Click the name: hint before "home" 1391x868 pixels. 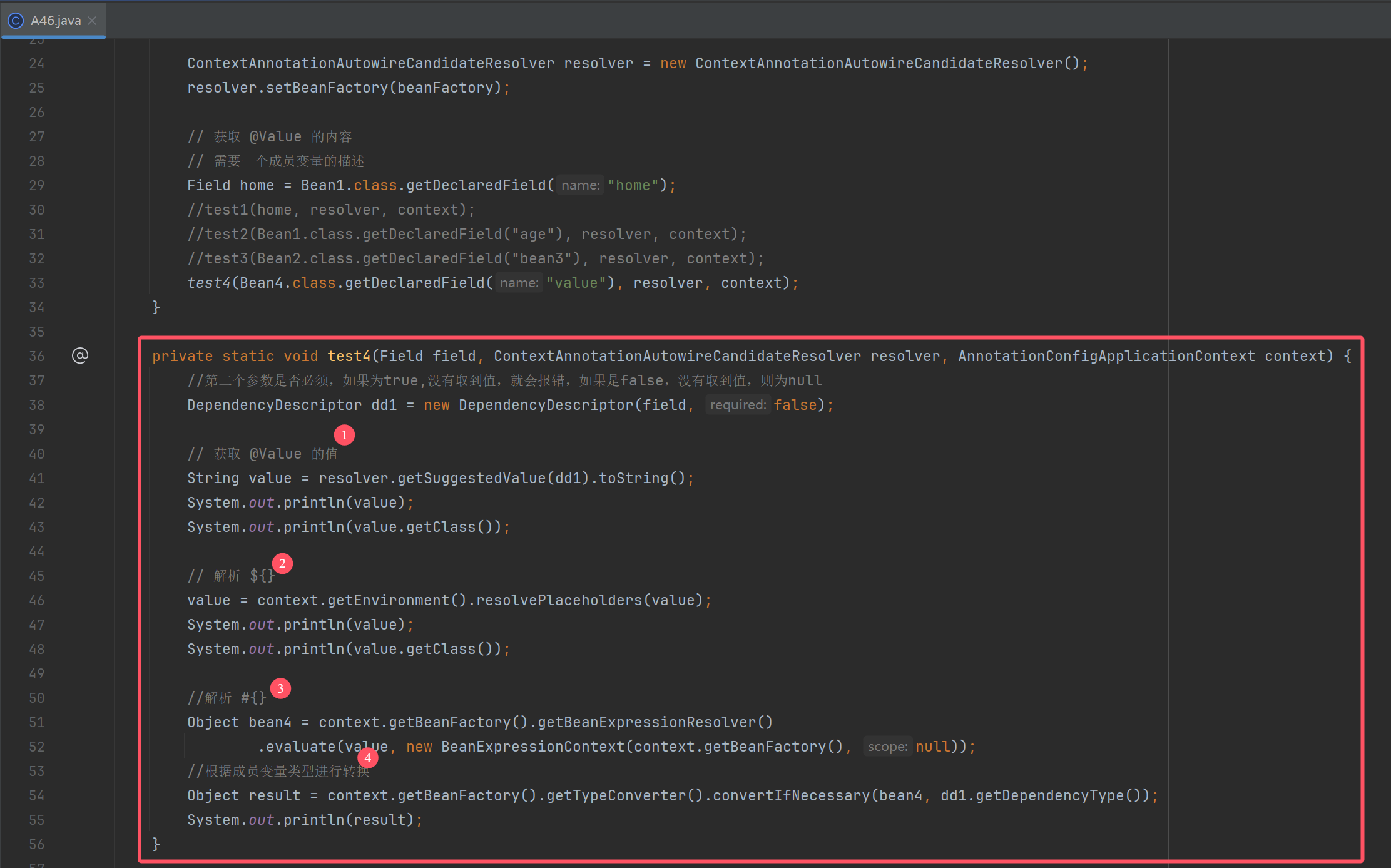[580, 185]
